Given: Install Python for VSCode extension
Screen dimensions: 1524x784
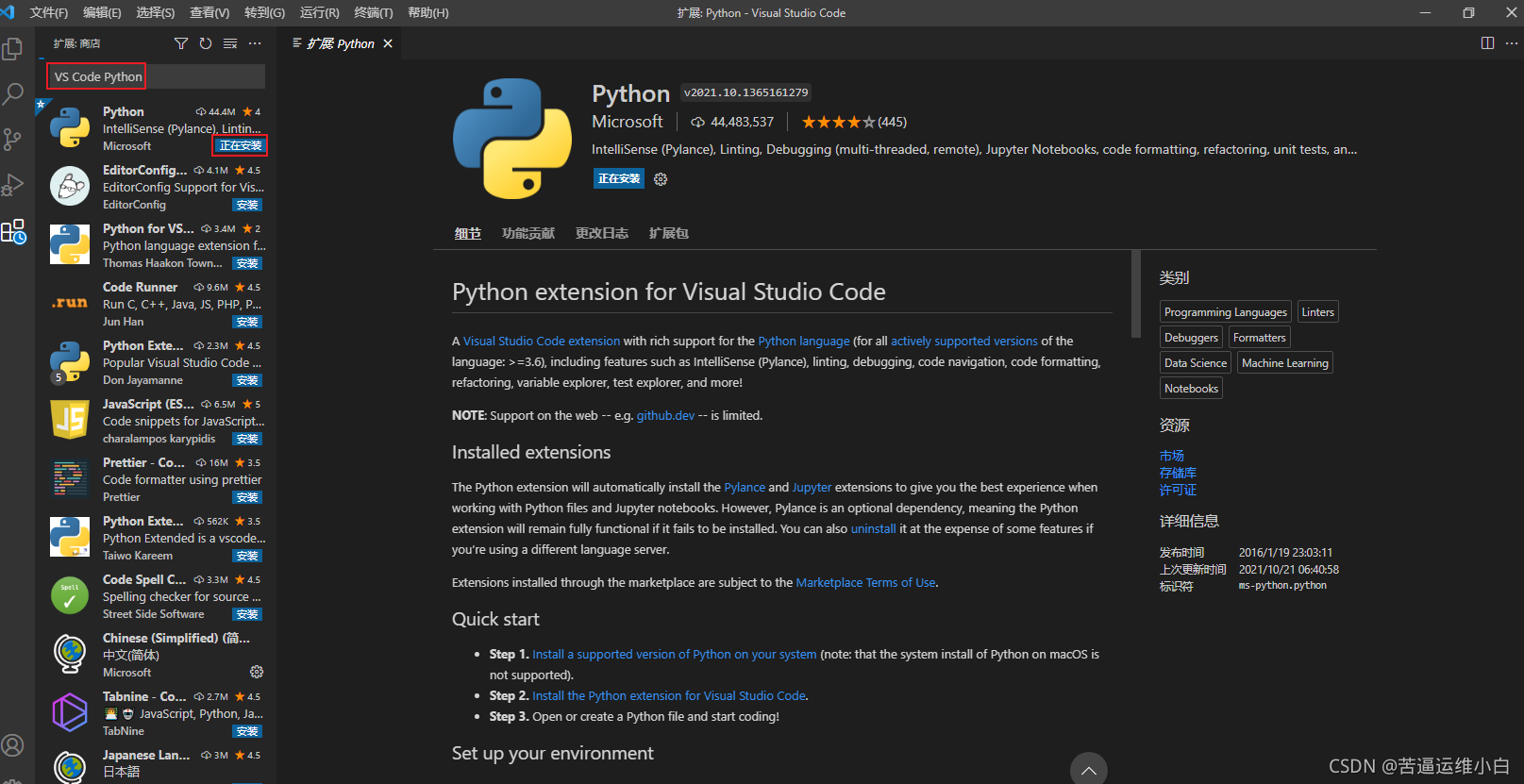Looking at the screenshot, I should click(247, 263).
